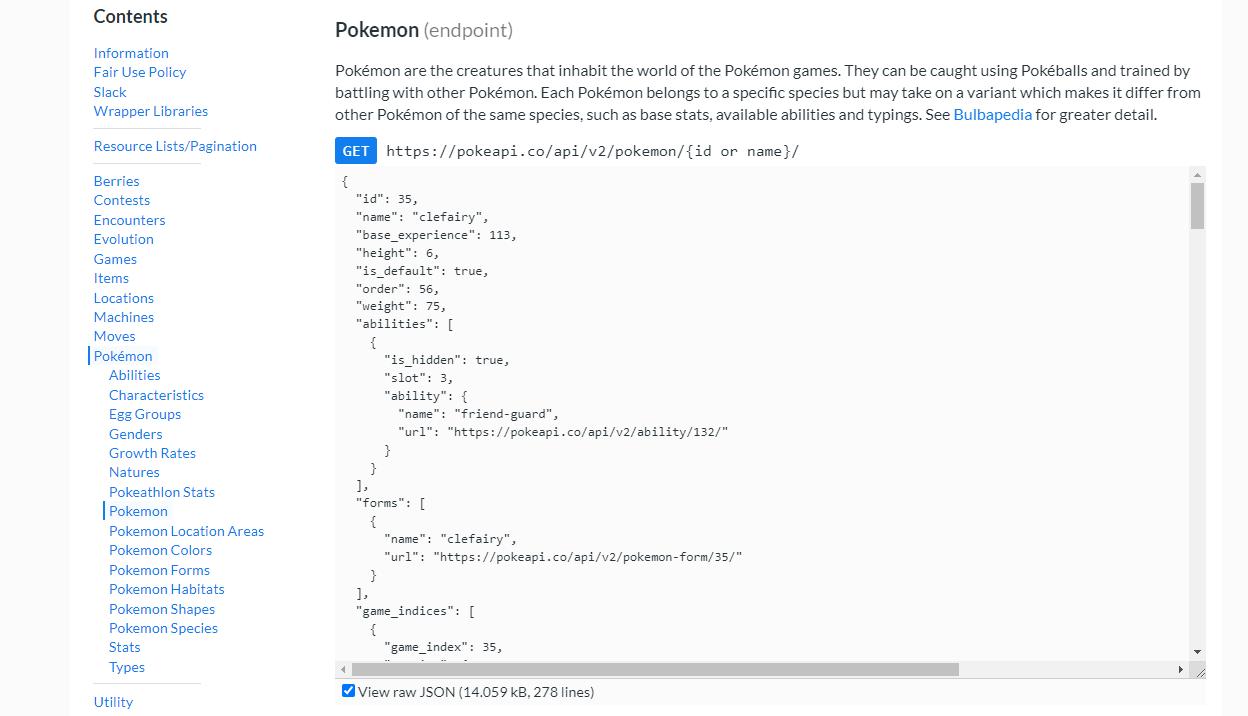Select the Egg Groups entry

pyautogui.click(x=145, y=413)
